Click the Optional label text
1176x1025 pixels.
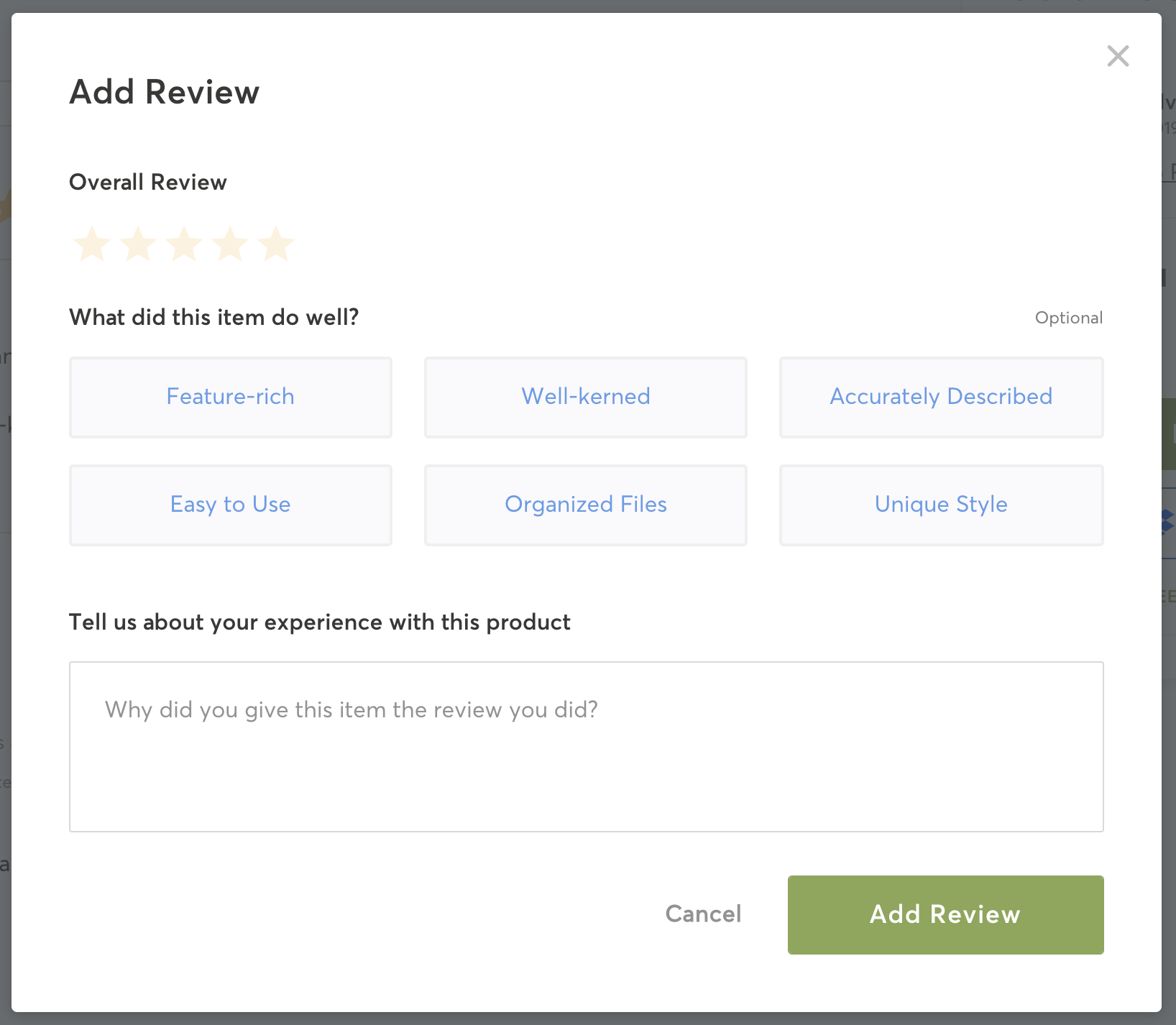[x=1069, y=318]
